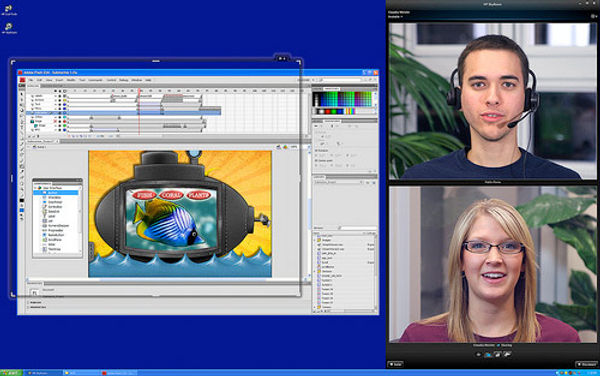Toggle the lock dot of the labels layer
The width and height of the screenshot is (600, 376).
[60, 96]
